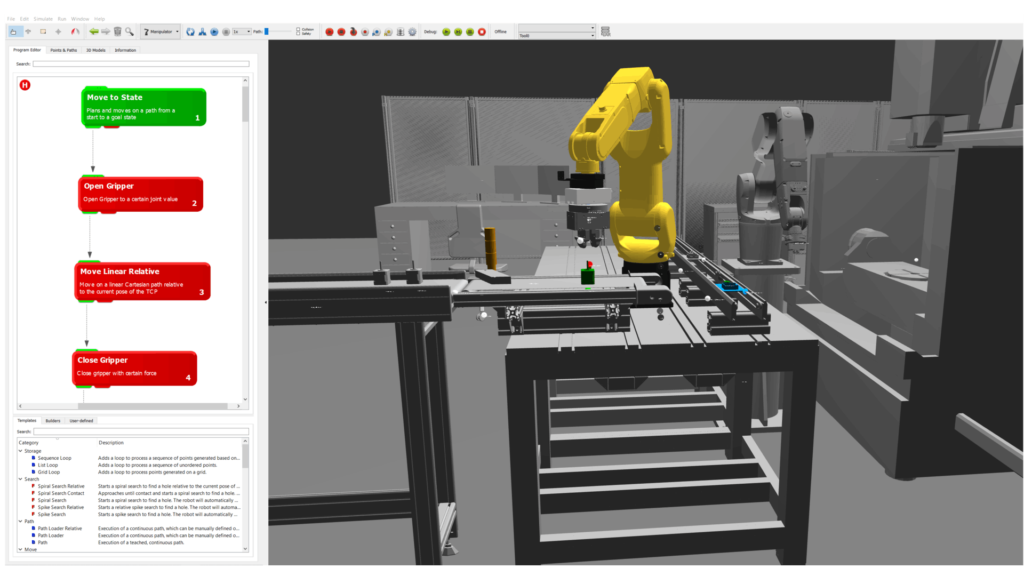Switch to the Points & Paths tab
Viewport: 1024px width, 576px height.
pos(64,48)
